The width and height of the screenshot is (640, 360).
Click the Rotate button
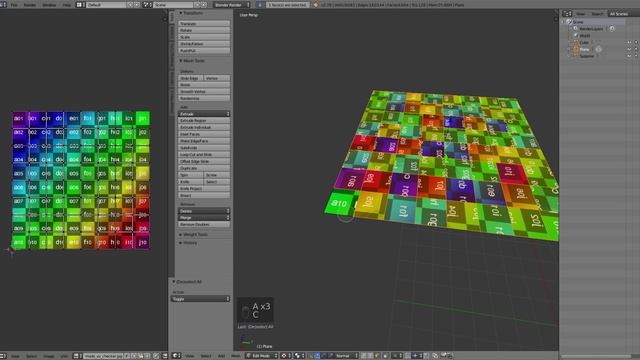pyautogui.click(x=204, y=30)
